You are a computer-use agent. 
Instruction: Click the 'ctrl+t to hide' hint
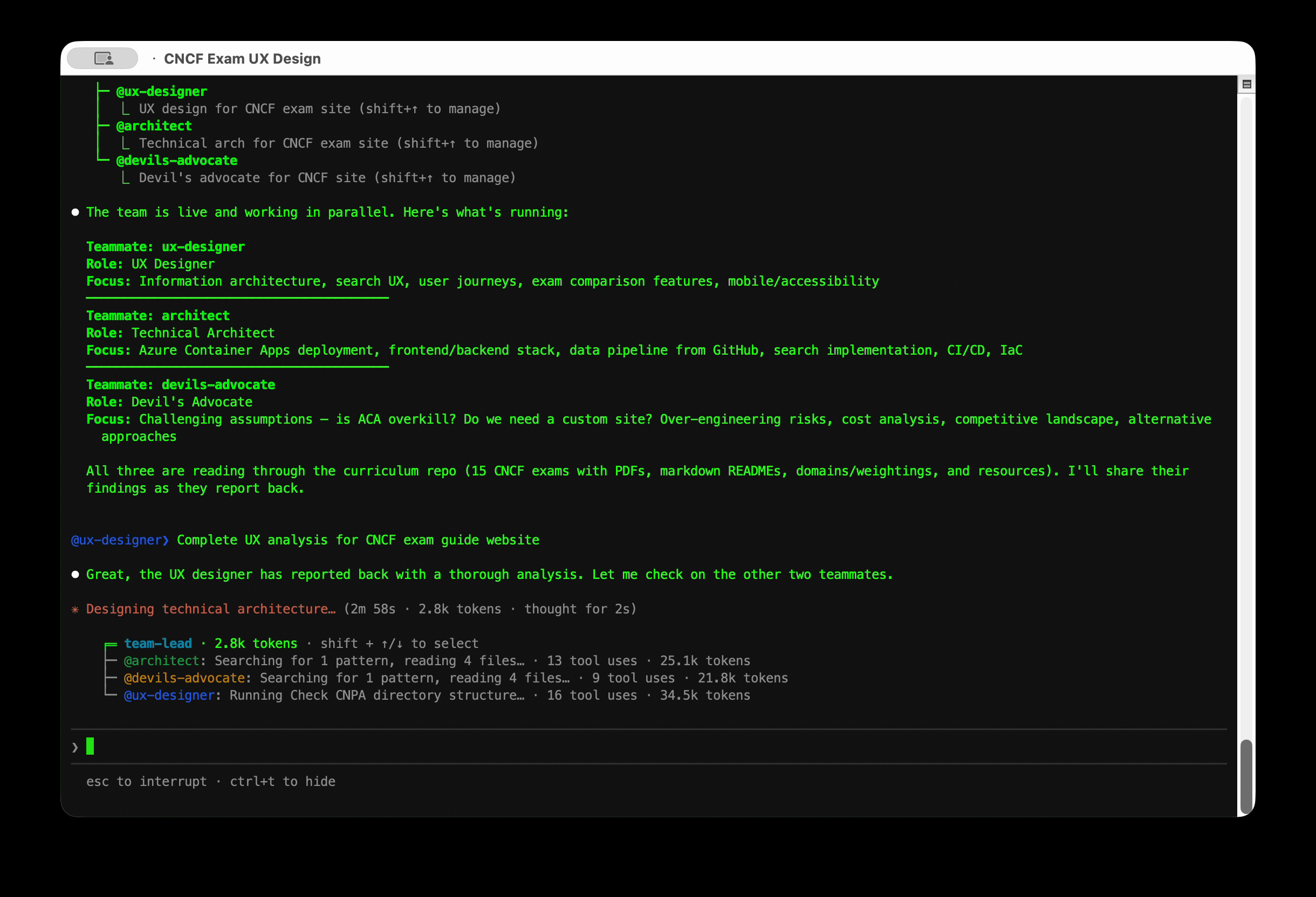[282, 782]
